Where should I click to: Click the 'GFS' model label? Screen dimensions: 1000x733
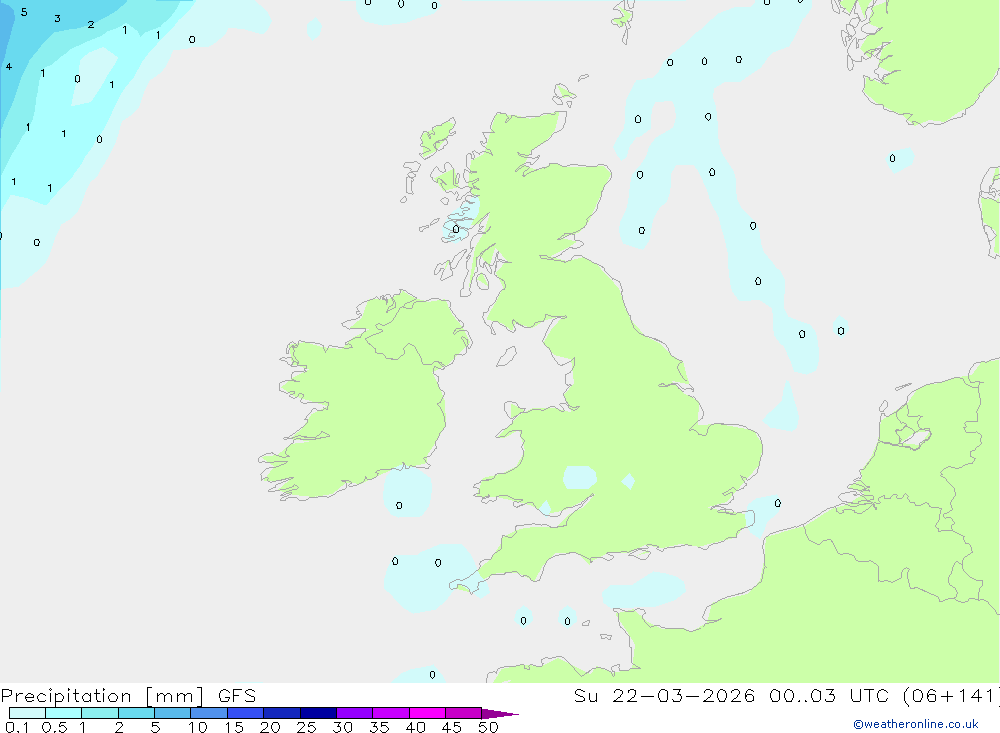click(237, 696)
